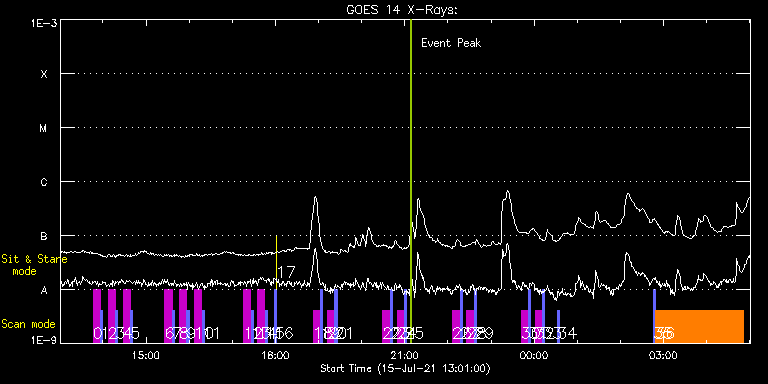Image resolution: width=768 pixels, height=384 pixels.
Task: Click the "Sit & Stare mode" label
Action: (x=34, y=264)
